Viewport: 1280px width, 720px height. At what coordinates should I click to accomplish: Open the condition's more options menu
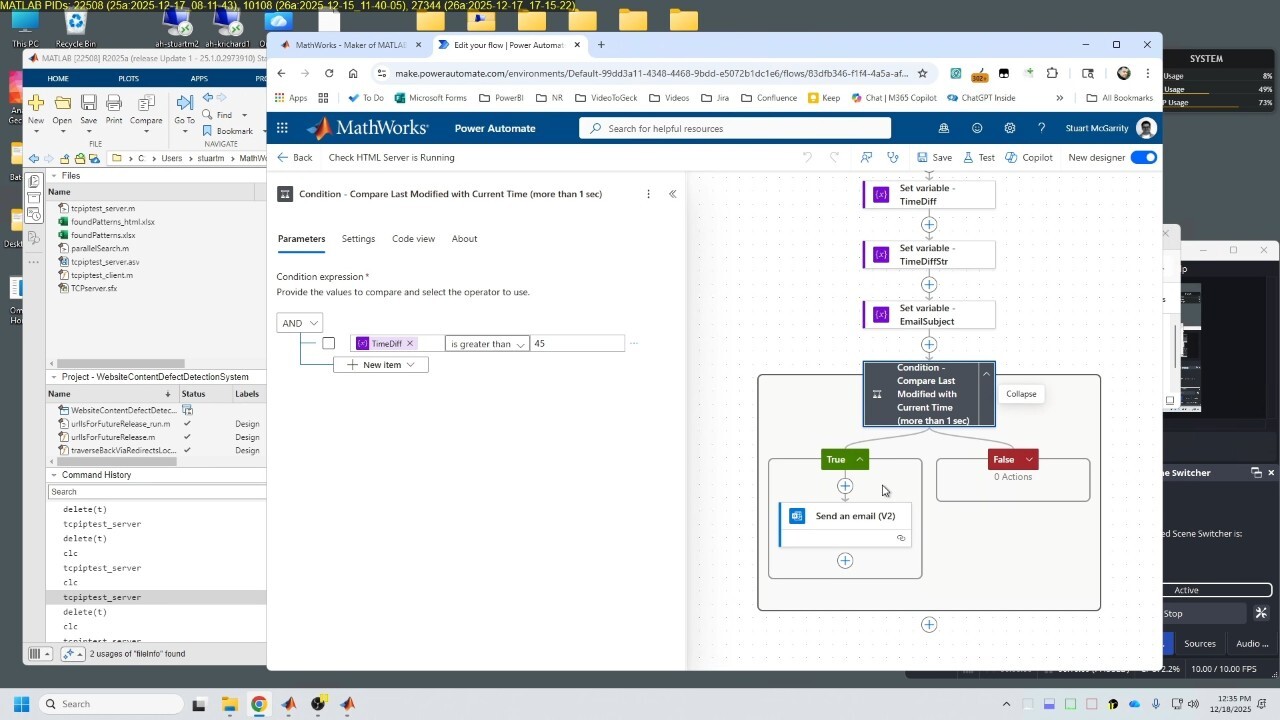tap(648, 194)
